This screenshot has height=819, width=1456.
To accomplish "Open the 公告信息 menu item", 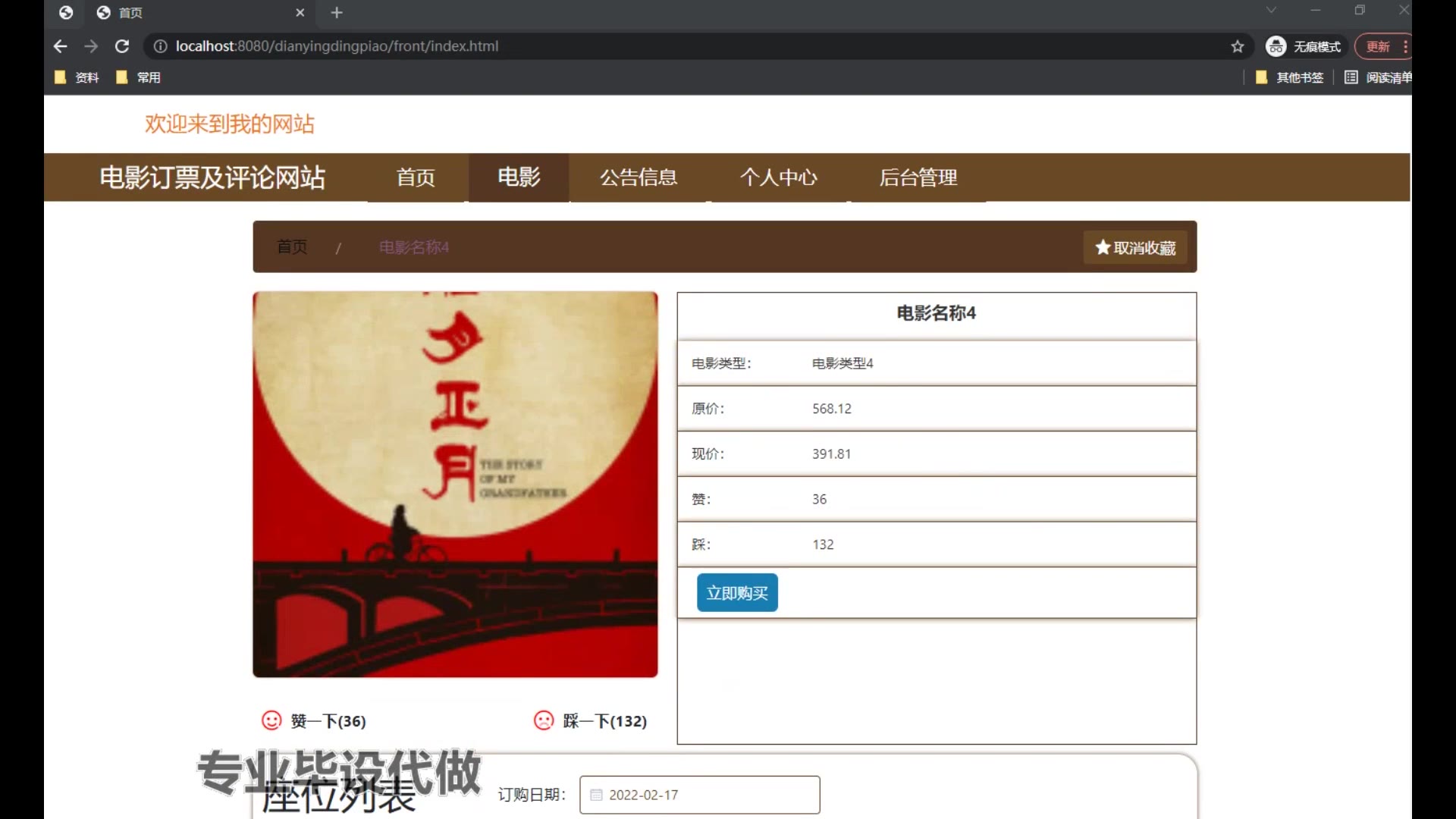I will (x=639, y=177).
